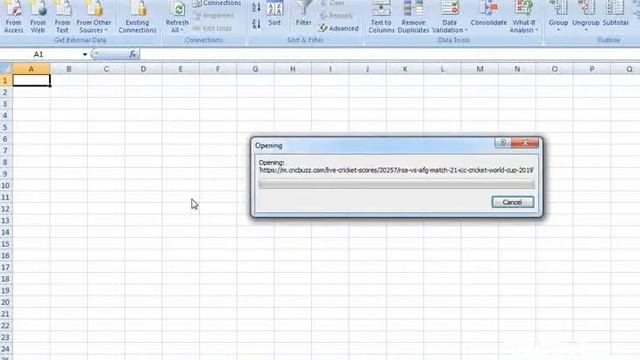Sort A to Z ascending icon

(x=256, y=7)
